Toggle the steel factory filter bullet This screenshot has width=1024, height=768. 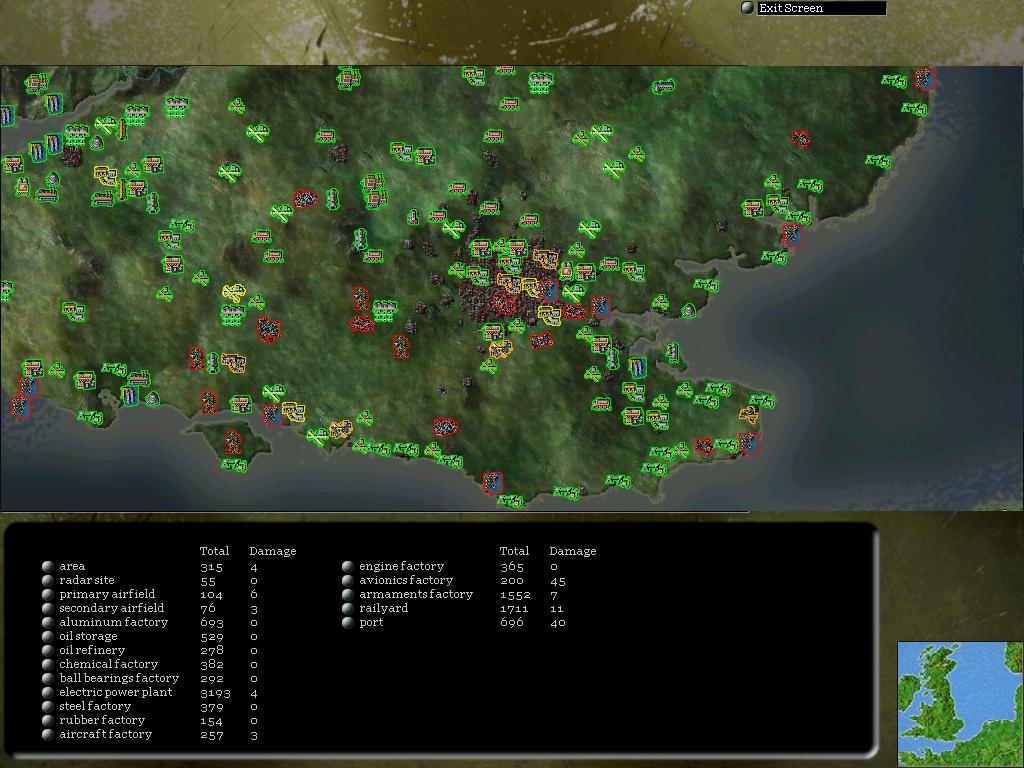pyautogui.click(x=48, y=707)
